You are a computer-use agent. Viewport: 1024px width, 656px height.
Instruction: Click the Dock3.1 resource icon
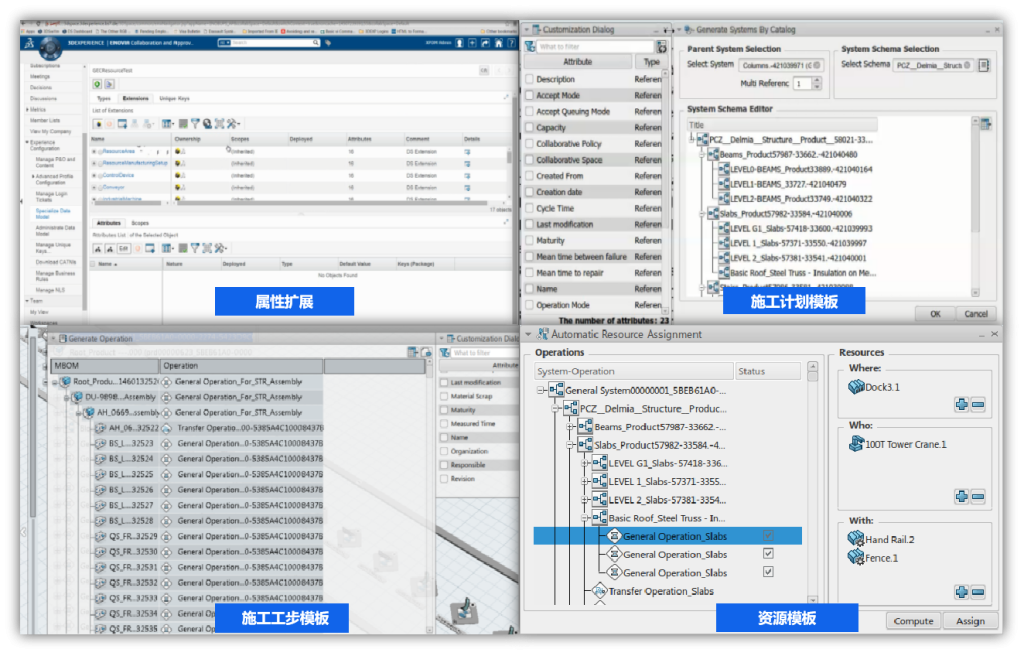[x=856, y=387]
